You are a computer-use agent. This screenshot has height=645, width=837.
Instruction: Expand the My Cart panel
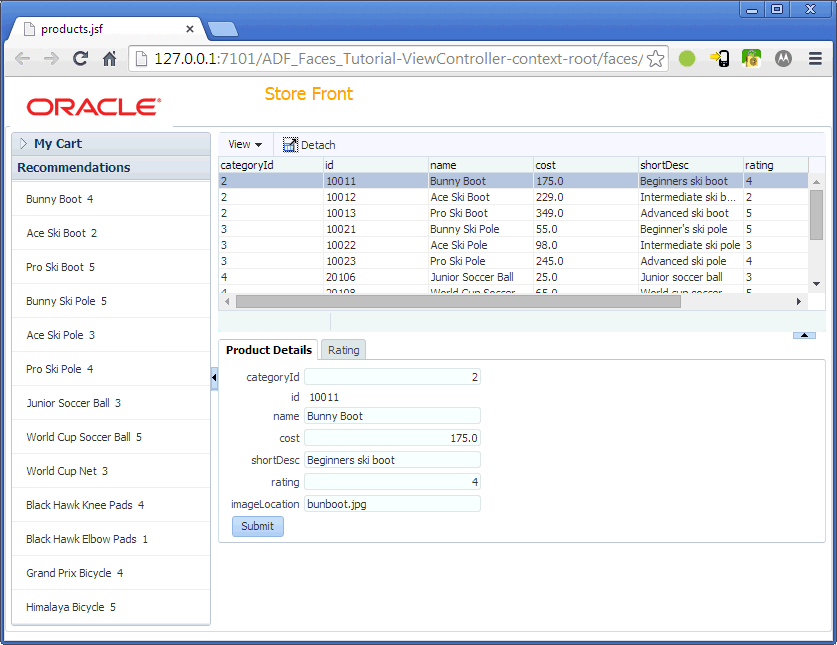[23, 144]
